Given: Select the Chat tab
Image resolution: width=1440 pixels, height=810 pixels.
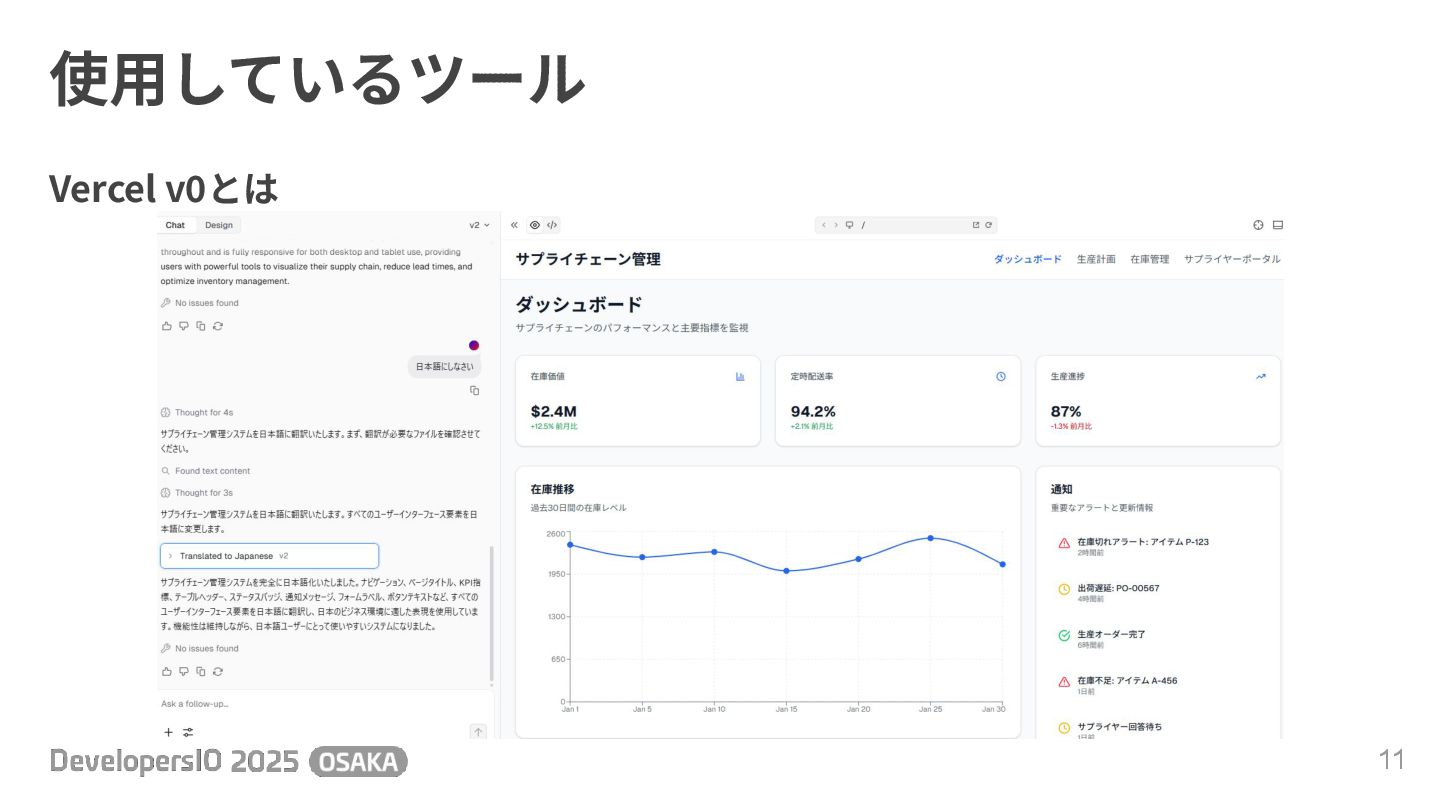Looking at the screenshot, I should [x=175, y=225].
